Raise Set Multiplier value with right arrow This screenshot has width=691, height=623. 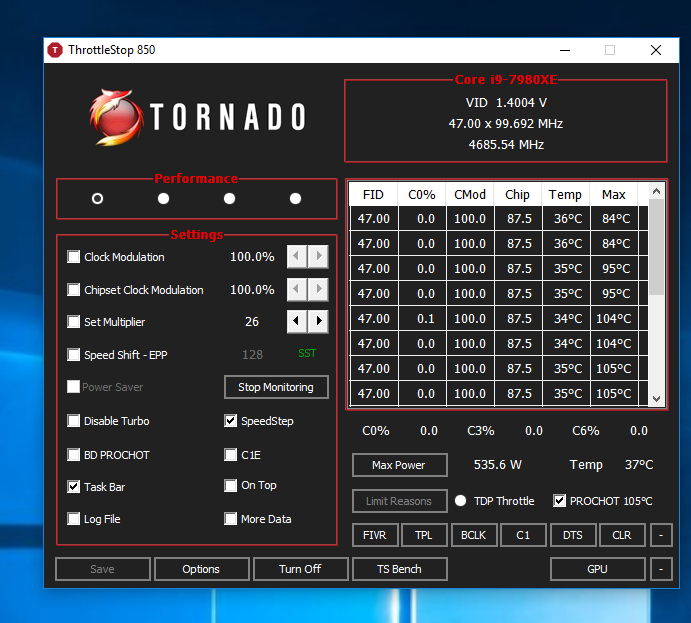(318, 321)
